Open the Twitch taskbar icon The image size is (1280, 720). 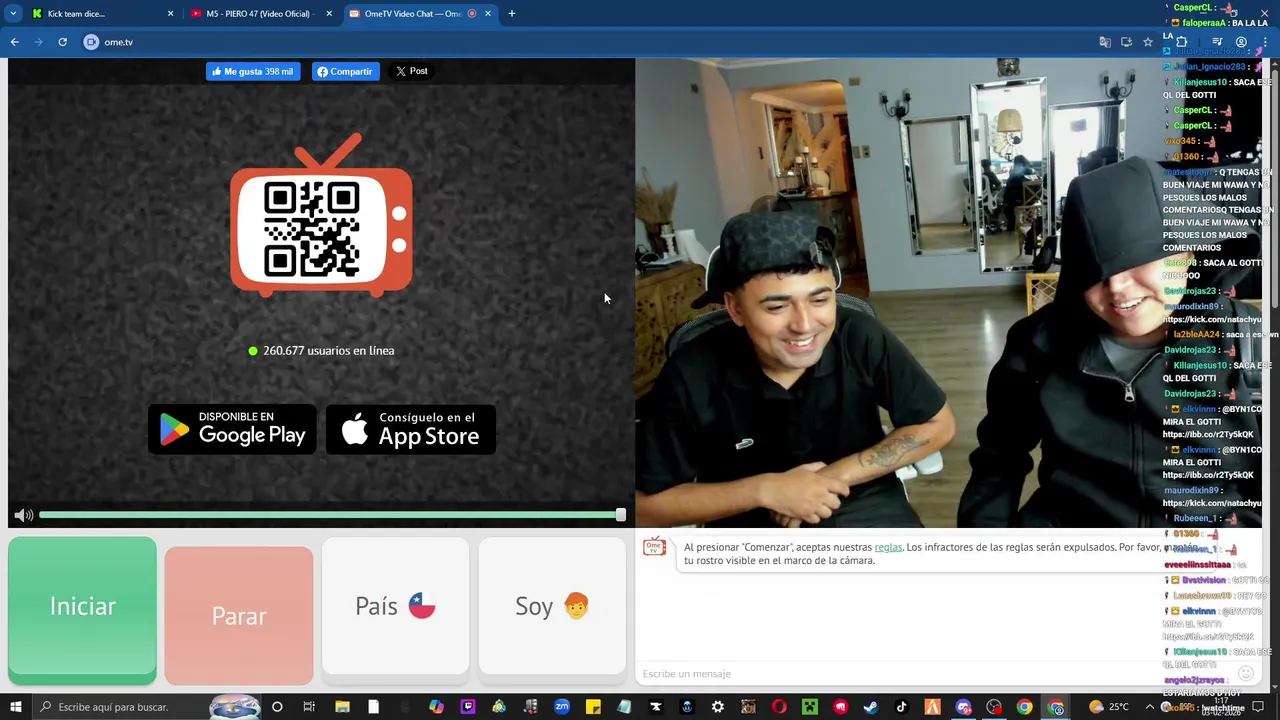click(467, 707)
